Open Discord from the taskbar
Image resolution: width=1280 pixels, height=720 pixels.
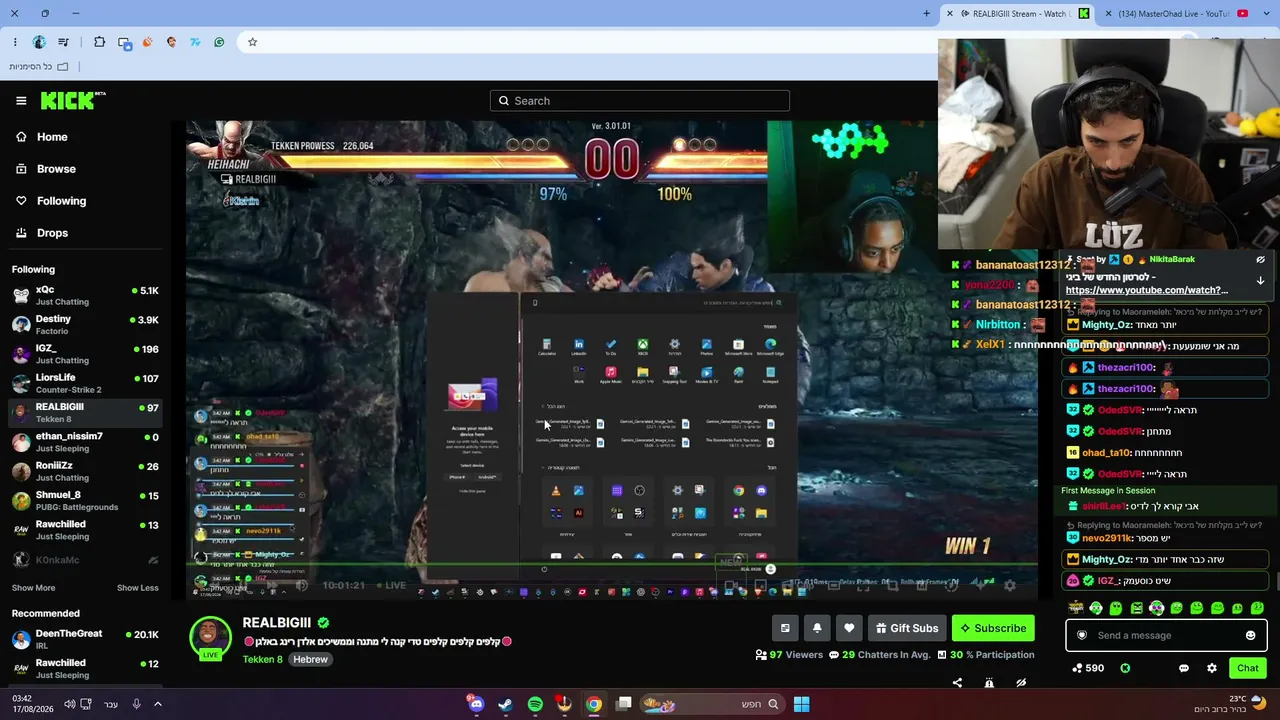tap(476, 704)
